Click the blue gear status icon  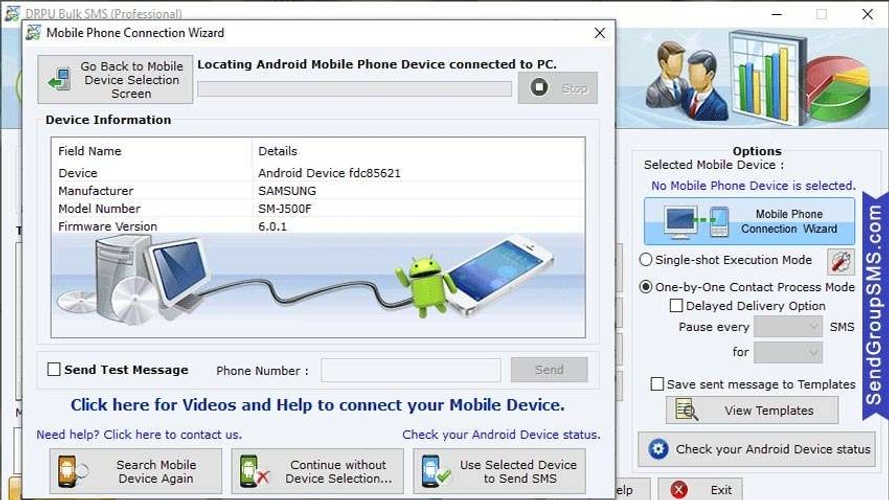click(x=658, y=449)
